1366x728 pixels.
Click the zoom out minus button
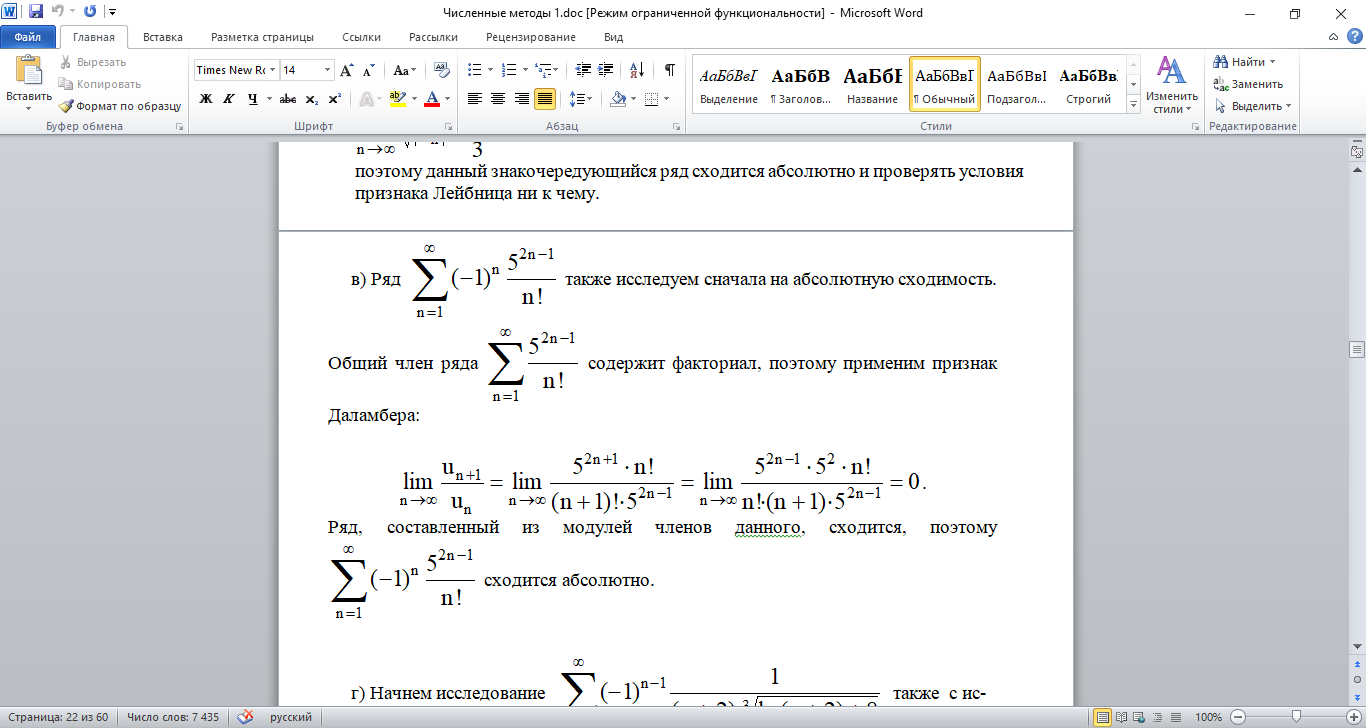click(1238, 717)
